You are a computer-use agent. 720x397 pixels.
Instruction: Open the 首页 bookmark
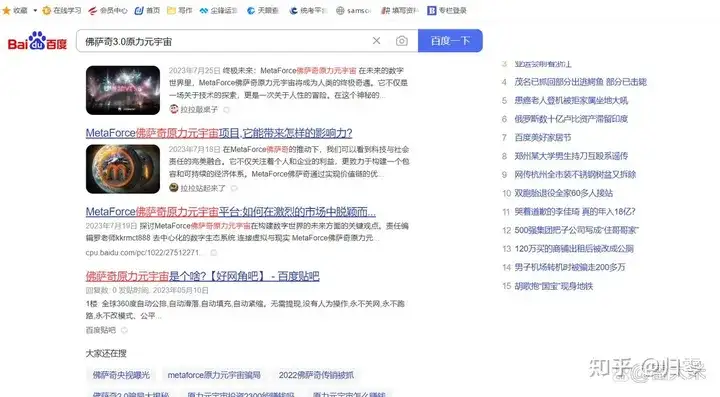coord(147,11)
